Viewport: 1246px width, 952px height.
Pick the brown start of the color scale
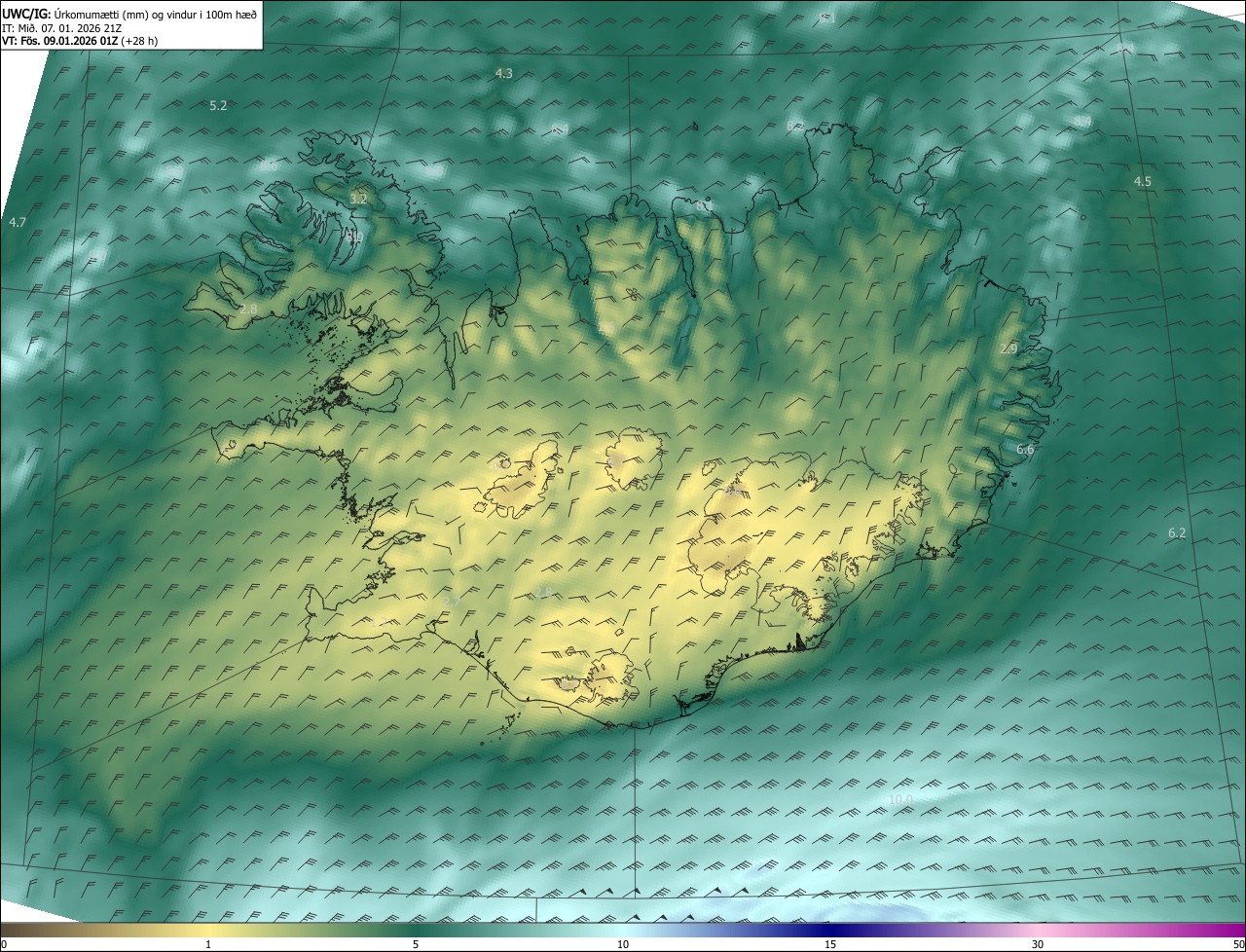click(x=19, y=930)
